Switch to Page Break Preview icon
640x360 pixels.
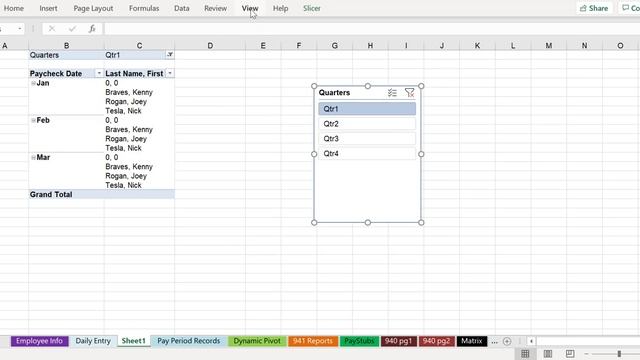[x=570, y=353]
